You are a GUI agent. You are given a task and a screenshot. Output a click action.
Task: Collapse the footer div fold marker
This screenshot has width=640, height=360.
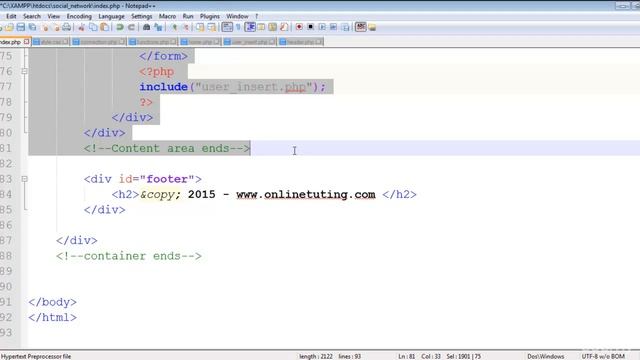[x=24, y=179]
